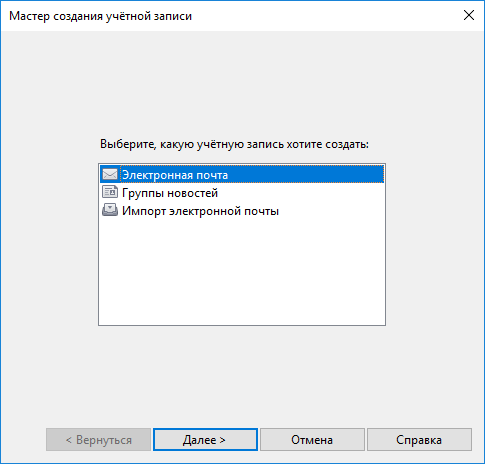The height and width of the screenshot is (464, 485).
Task: Click blank row area right of Импорт электронной почты
Action: point(332,210)
